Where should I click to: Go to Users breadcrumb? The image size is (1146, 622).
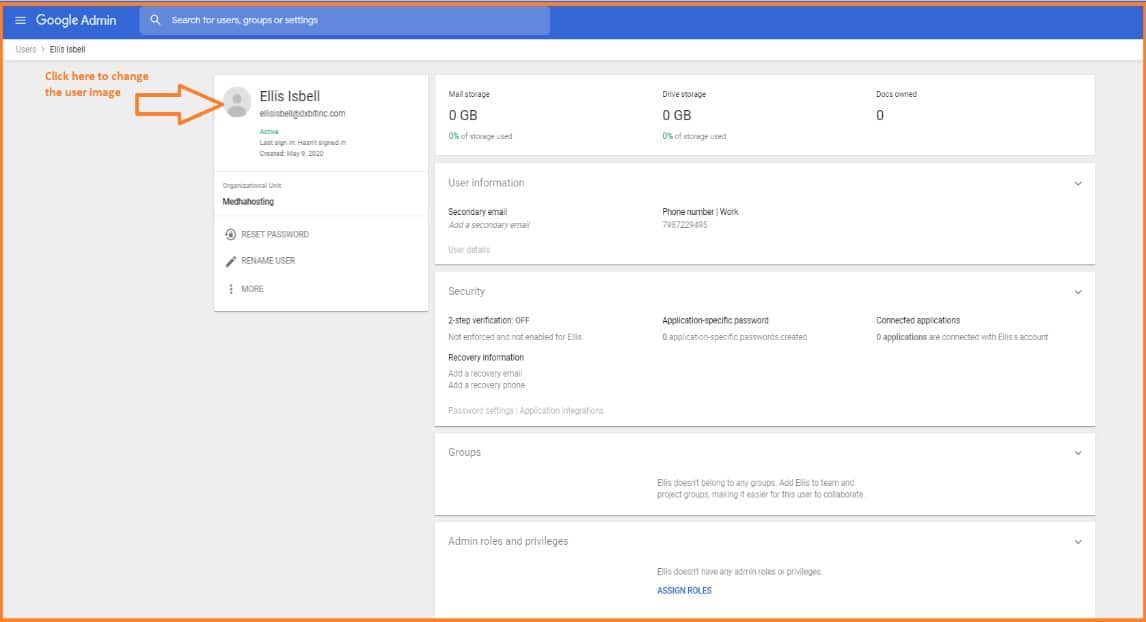[x=26, y=49]
